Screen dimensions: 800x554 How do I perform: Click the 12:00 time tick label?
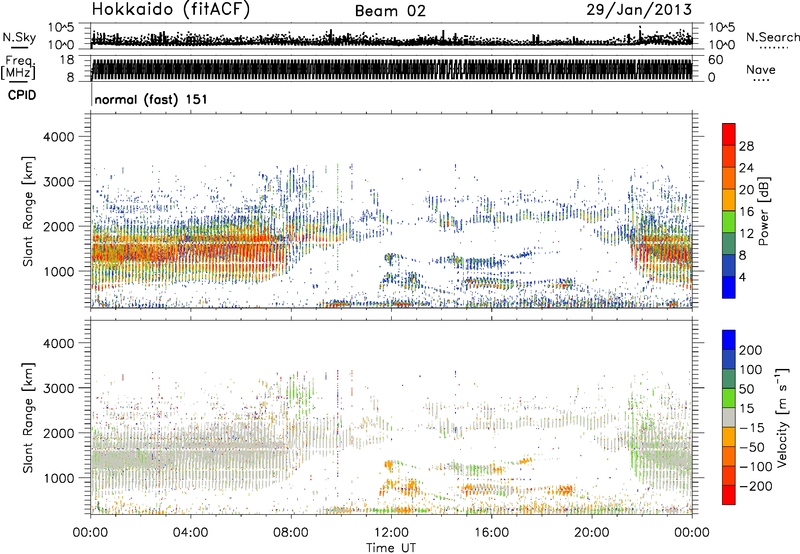coord(391,533)
